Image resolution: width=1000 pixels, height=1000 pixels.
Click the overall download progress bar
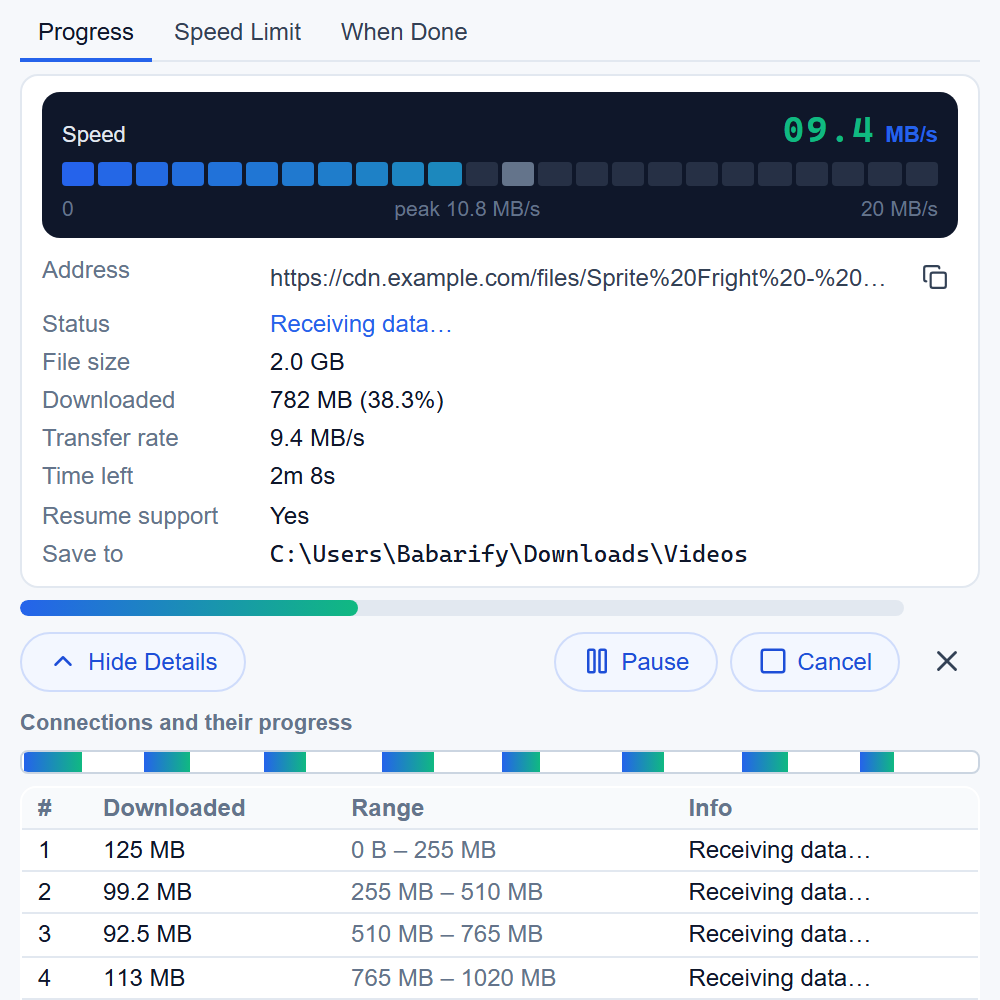(462, 608)
